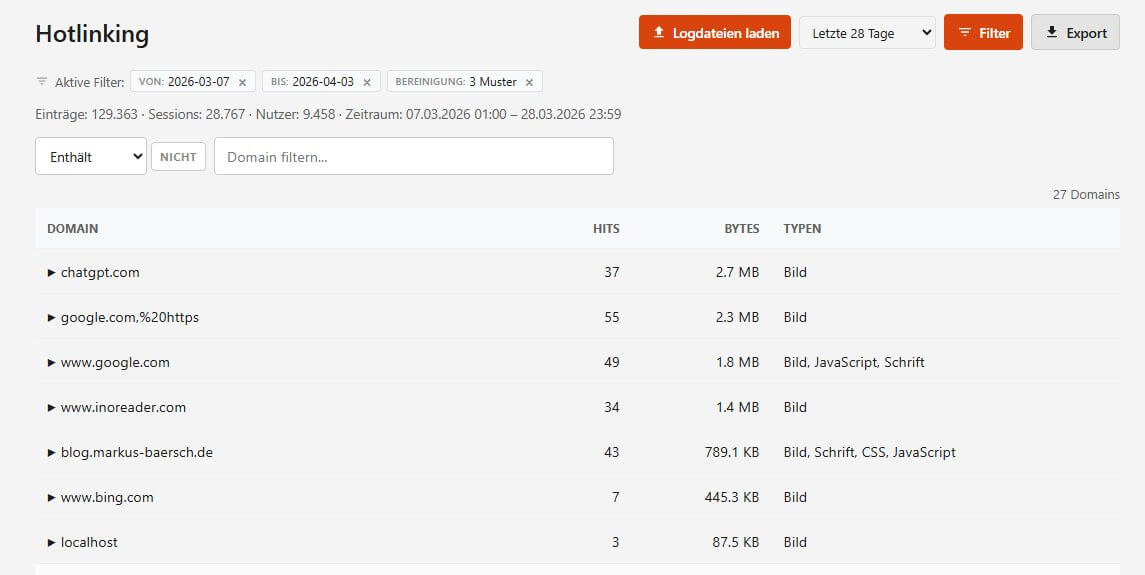Image resolution: width=1145 pixels, height=575 pixels.
Task: Sort by the BYTES column header
Action: tap(741, 229)
